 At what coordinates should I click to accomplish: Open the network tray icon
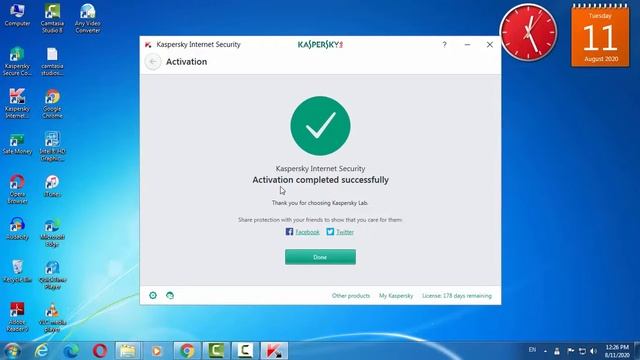[x=582, y=351]
